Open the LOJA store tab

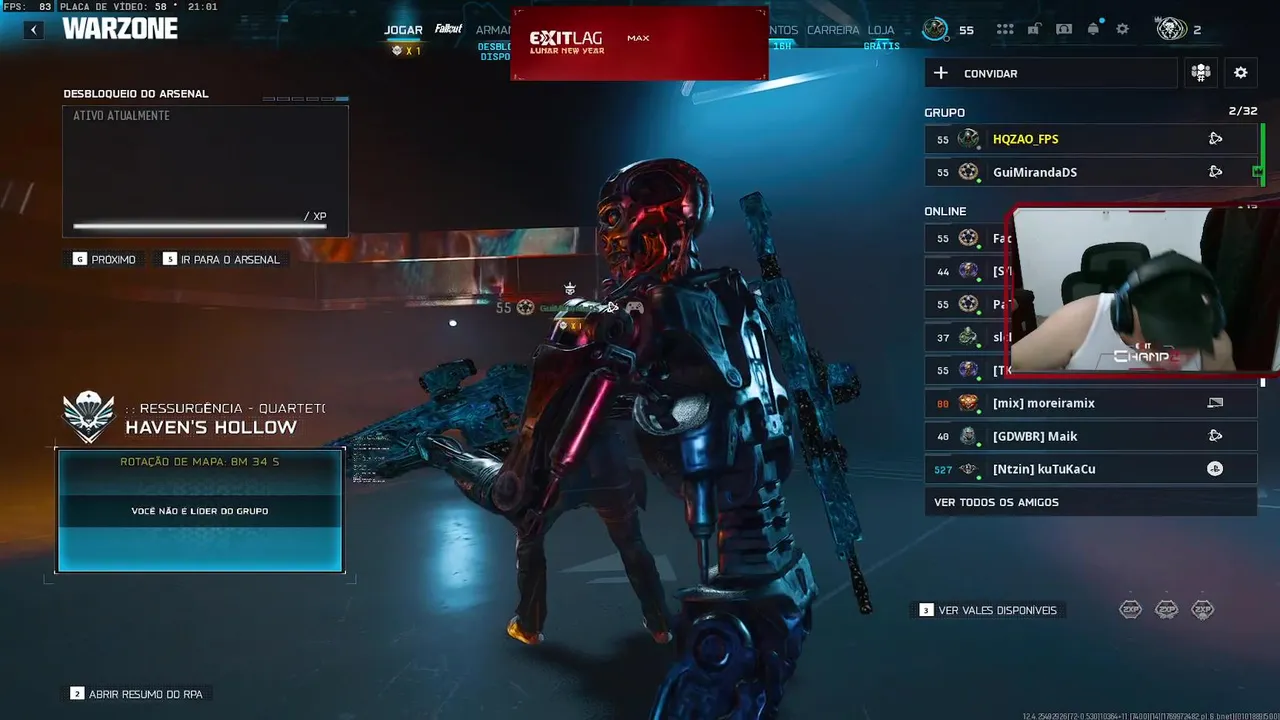point(881,30)
